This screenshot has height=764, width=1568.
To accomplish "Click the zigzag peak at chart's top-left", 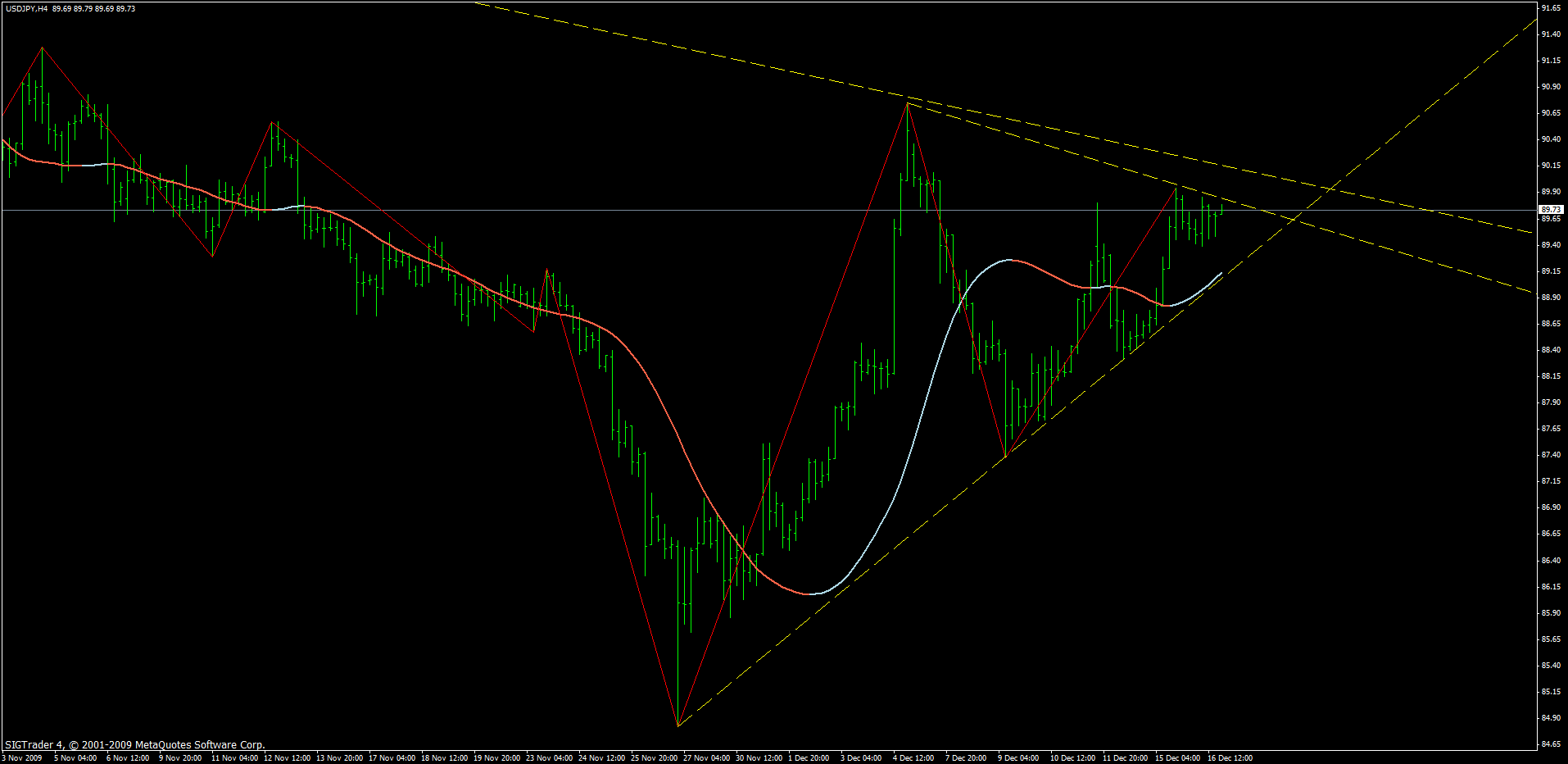I will coord(42,48).
